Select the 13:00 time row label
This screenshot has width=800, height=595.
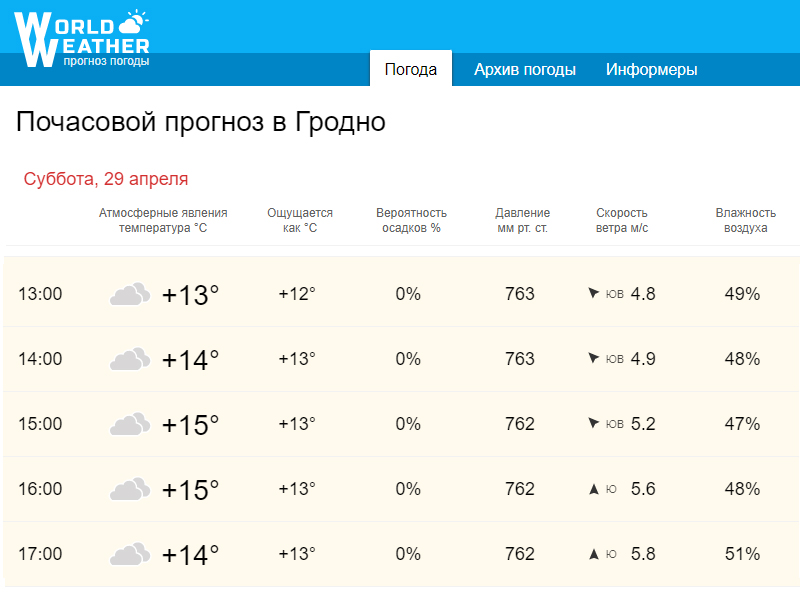[40, 294]
